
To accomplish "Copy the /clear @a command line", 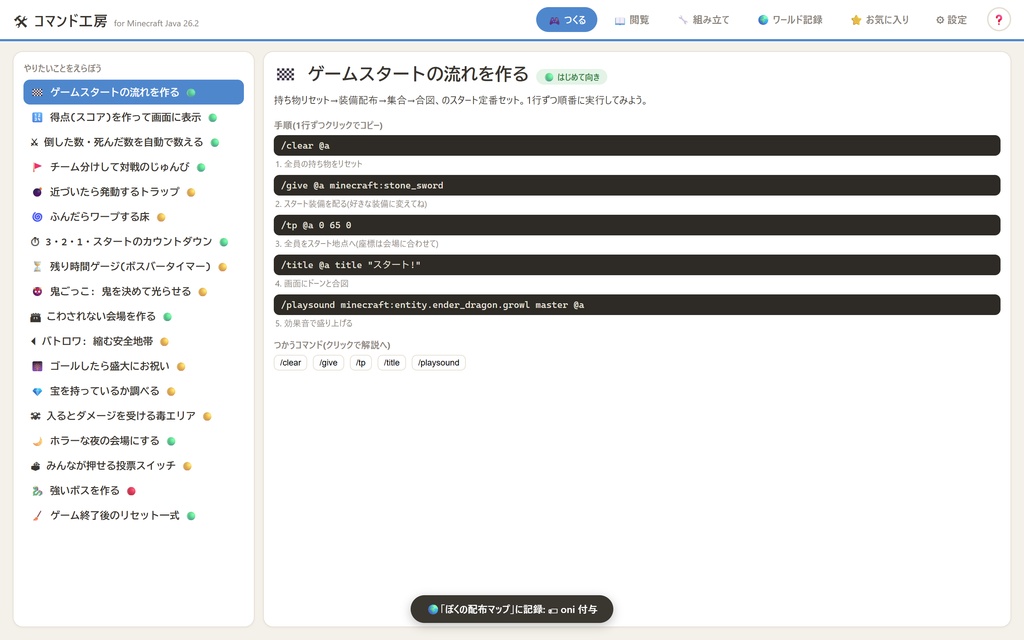I will point(637,146).
